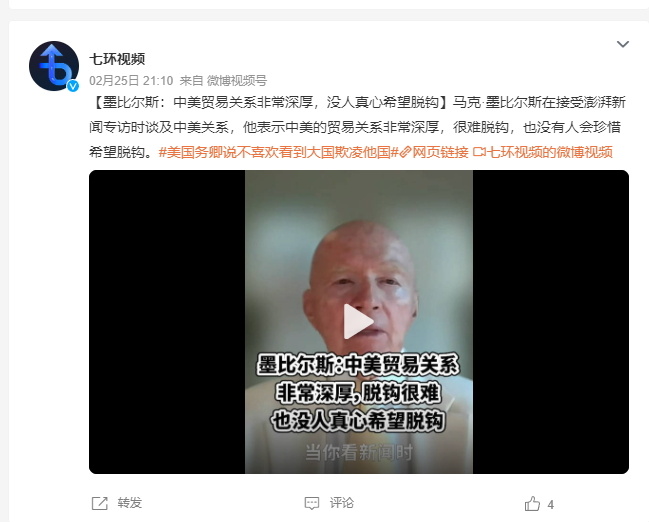This screenshot has height=522, width=649.
Task: Click the 转发 repost icon
Action: coord(99,503)
